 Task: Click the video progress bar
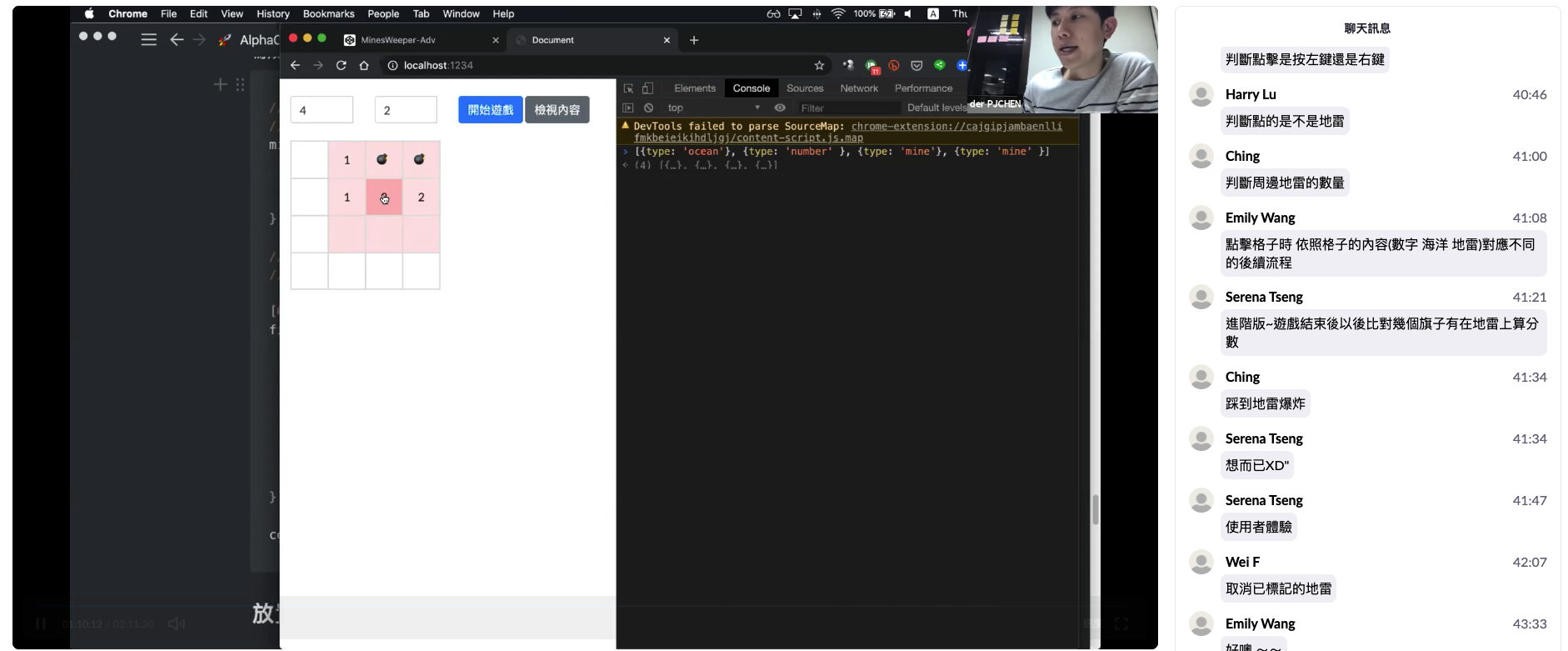(583, 606)
